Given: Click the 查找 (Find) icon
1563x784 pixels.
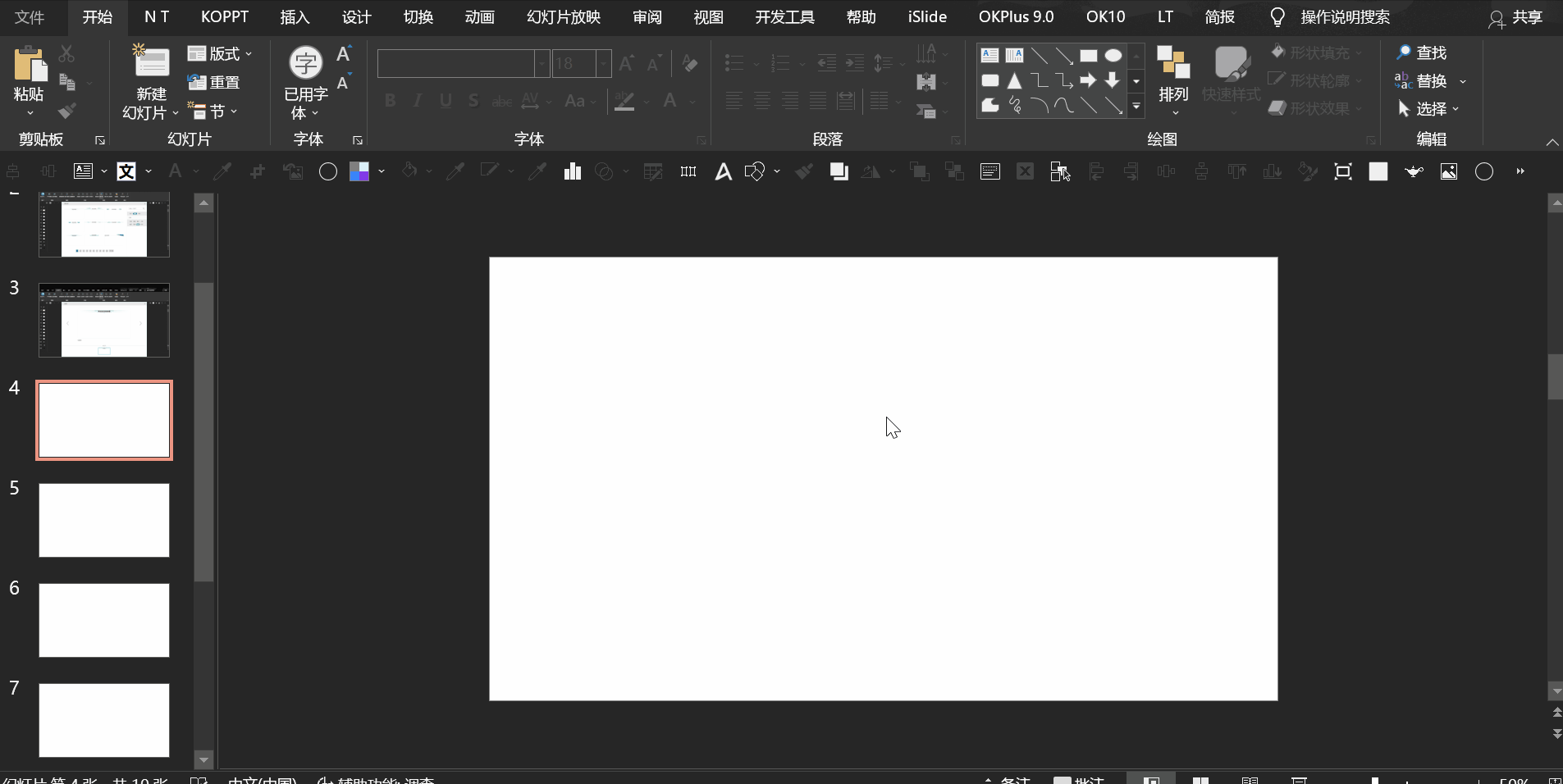Looking at the screenshot, I should (x=1425, y=52).
